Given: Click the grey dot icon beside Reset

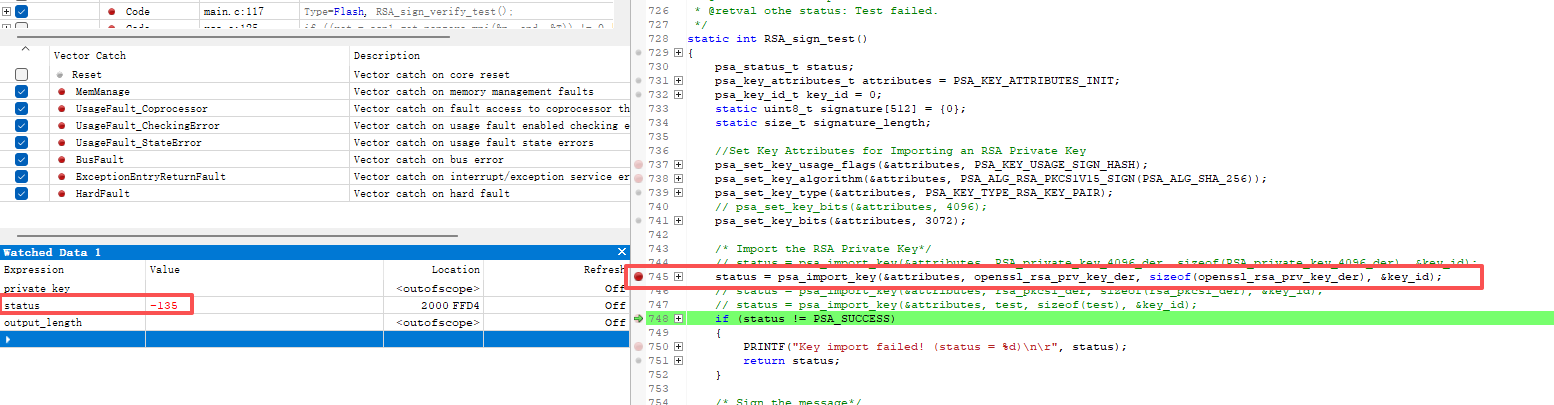Looking at the screenshot, I should [62, 74].
